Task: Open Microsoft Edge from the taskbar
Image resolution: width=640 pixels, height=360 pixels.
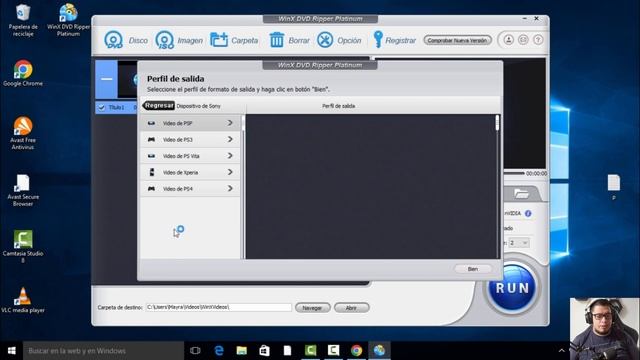Action: tap(219, 351)
